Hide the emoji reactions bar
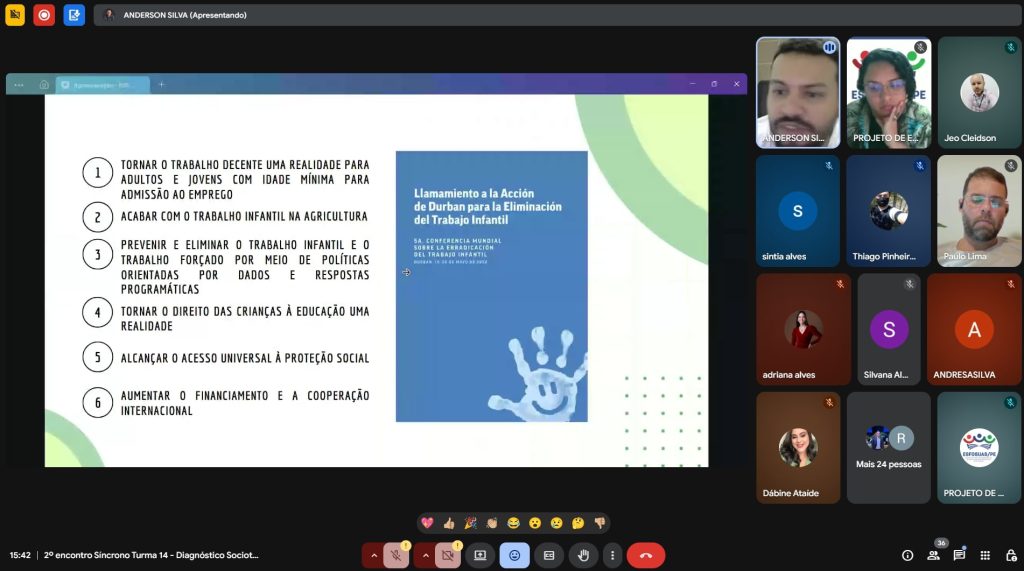This screenshot has width=1024, height=571. coord(514,555)
